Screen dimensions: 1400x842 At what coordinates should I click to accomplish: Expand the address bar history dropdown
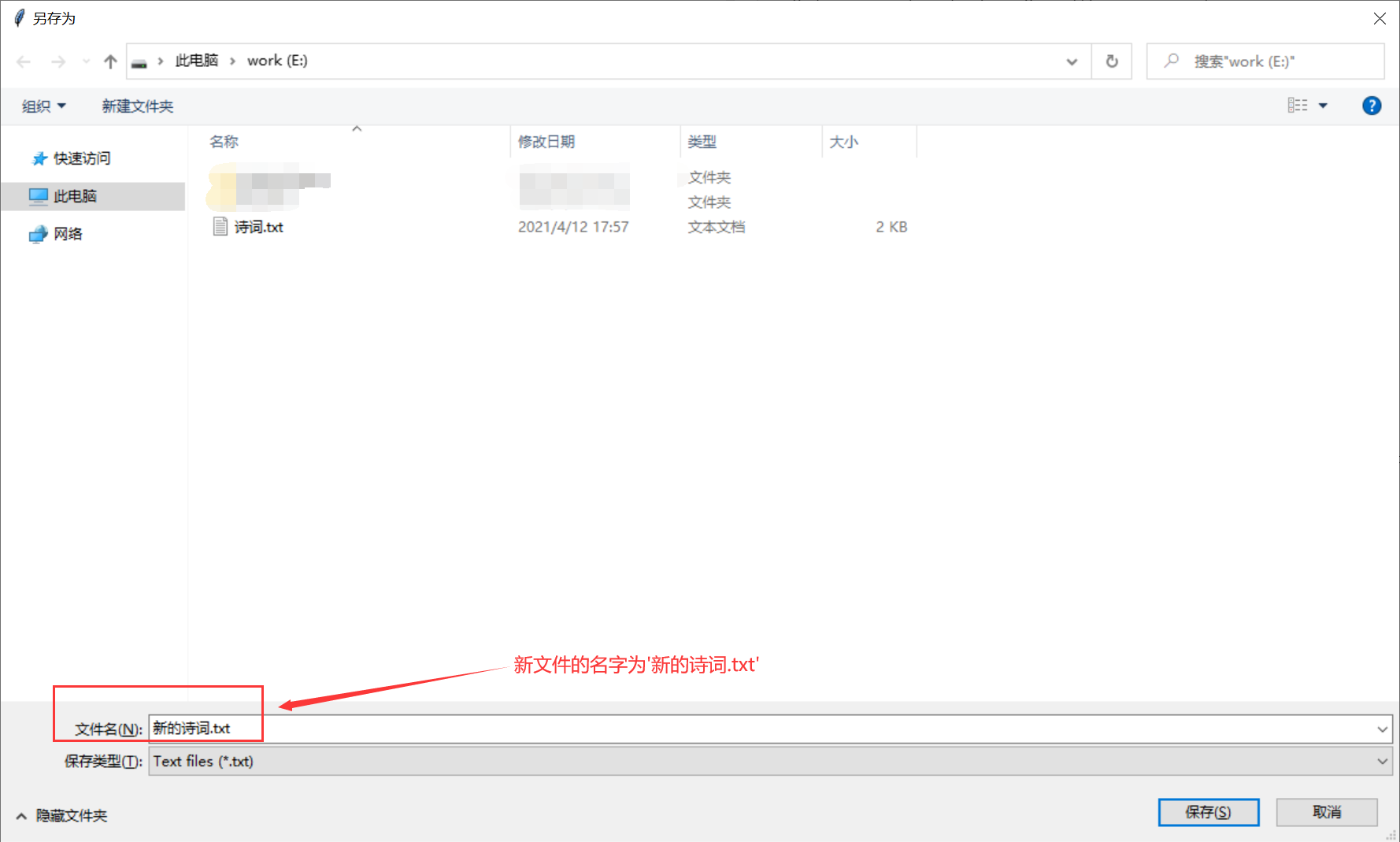click(1071, 61)
